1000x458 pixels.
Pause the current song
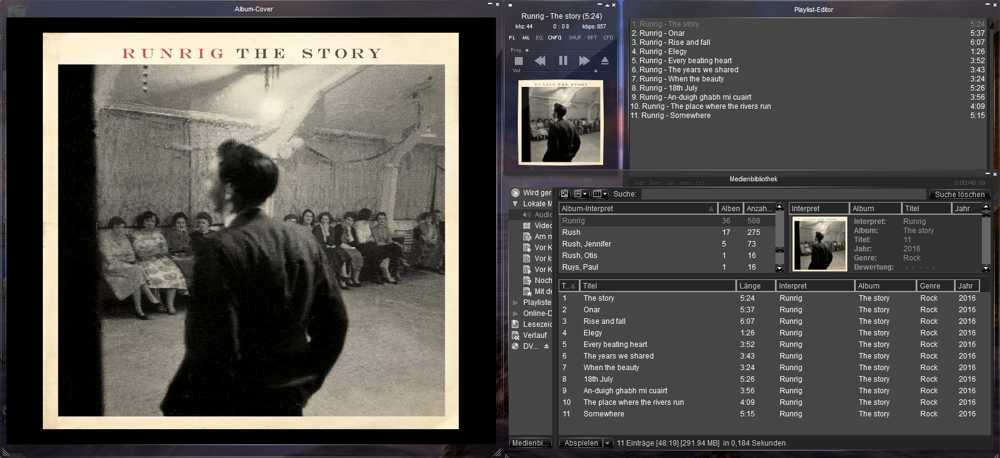[x=563, y=61]
